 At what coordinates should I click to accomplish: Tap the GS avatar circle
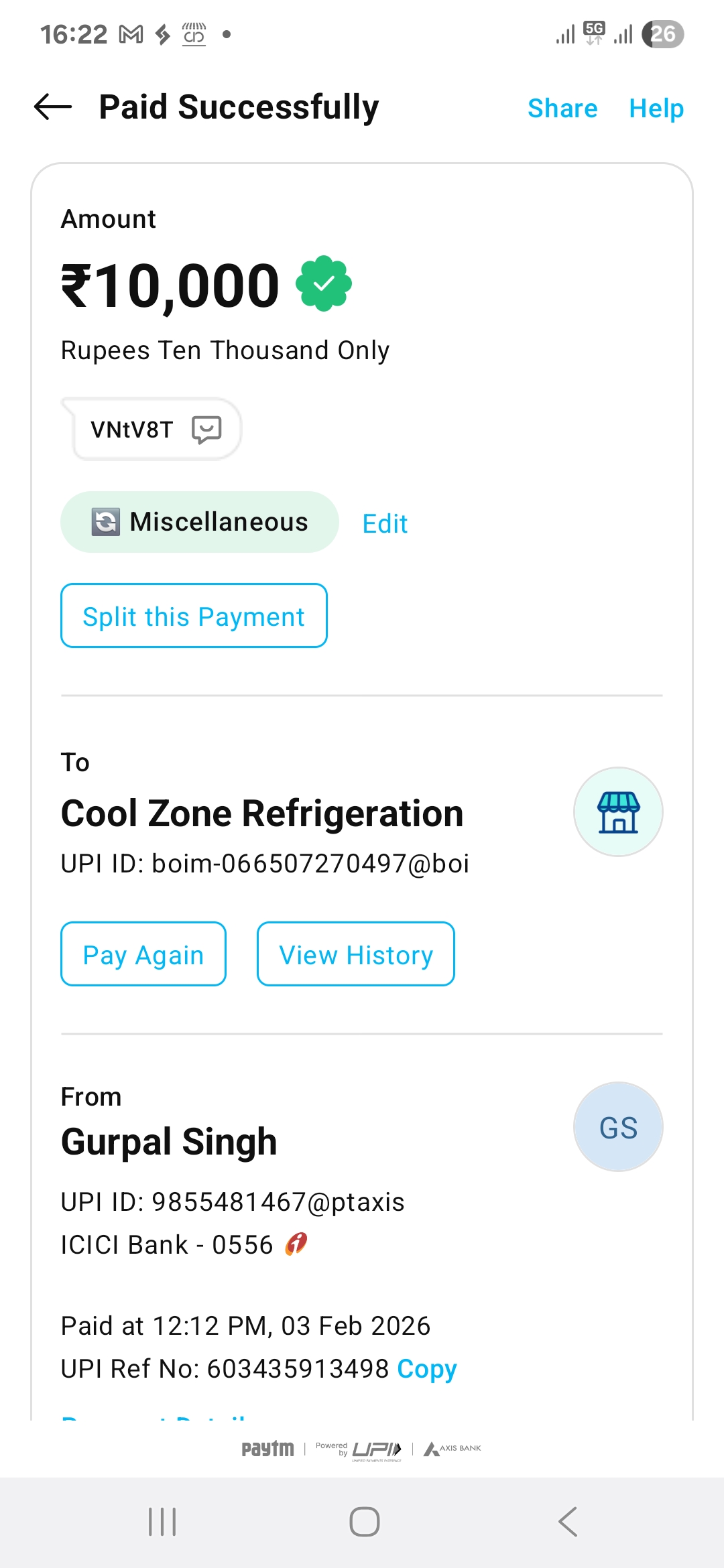tap(618, 1127)
